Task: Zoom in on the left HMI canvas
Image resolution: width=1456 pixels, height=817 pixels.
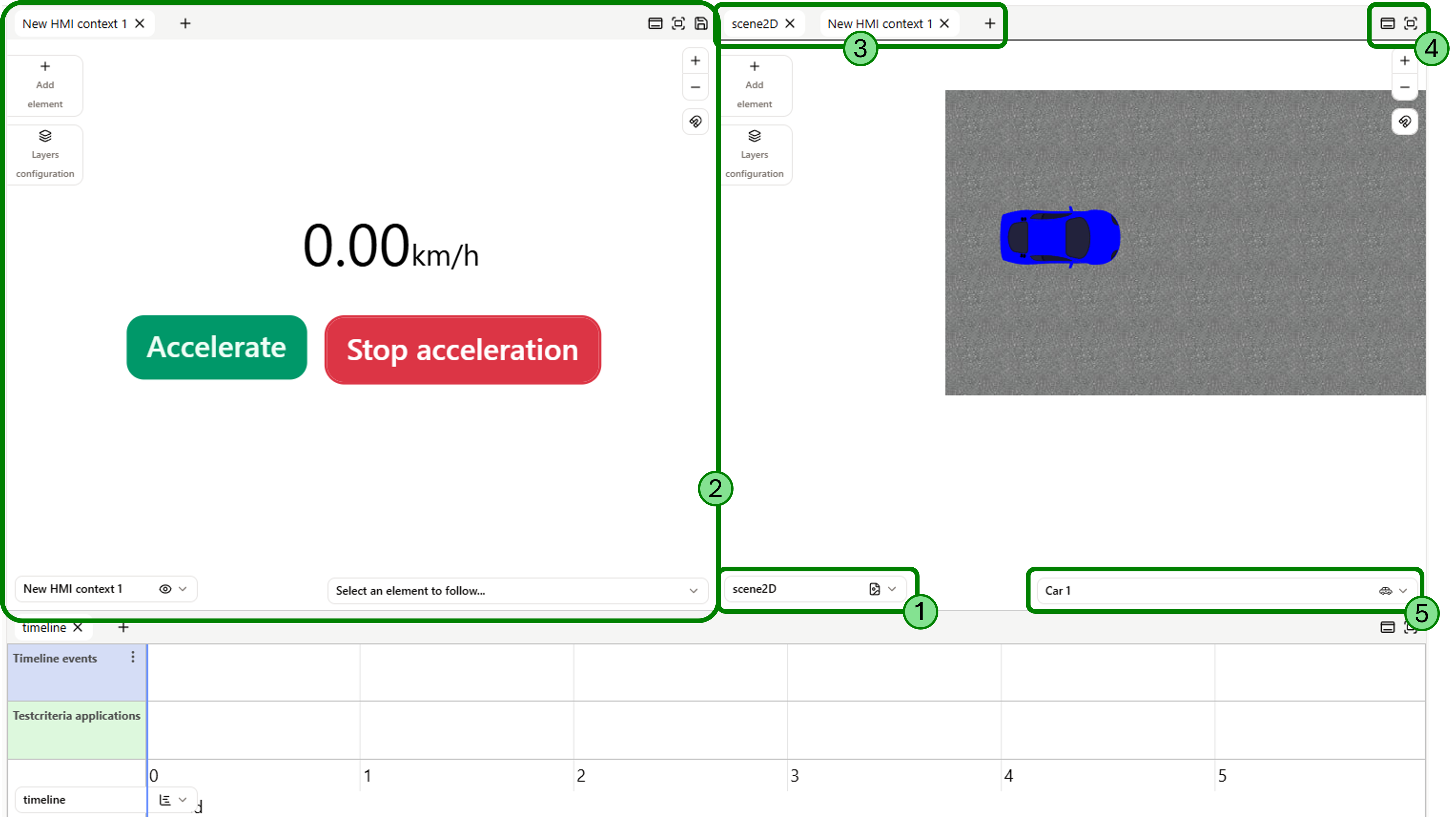Action: point(695,61)
